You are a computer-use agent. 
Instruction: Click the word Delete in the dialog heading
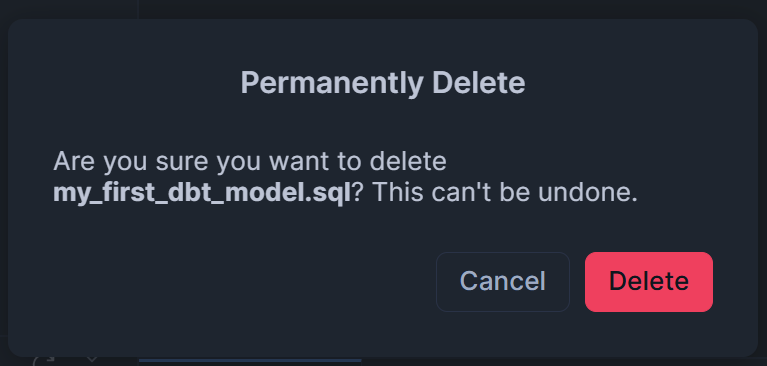point(479,83)
